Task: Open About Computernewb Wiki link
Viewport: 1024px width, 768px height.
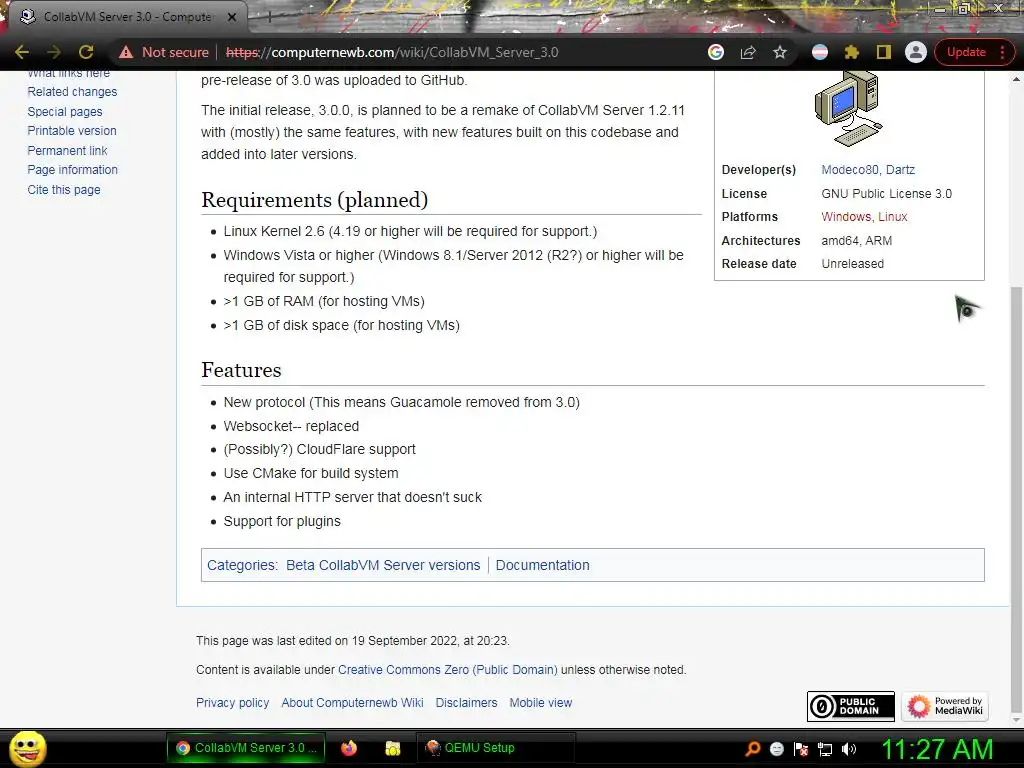Action: point(352,703)
